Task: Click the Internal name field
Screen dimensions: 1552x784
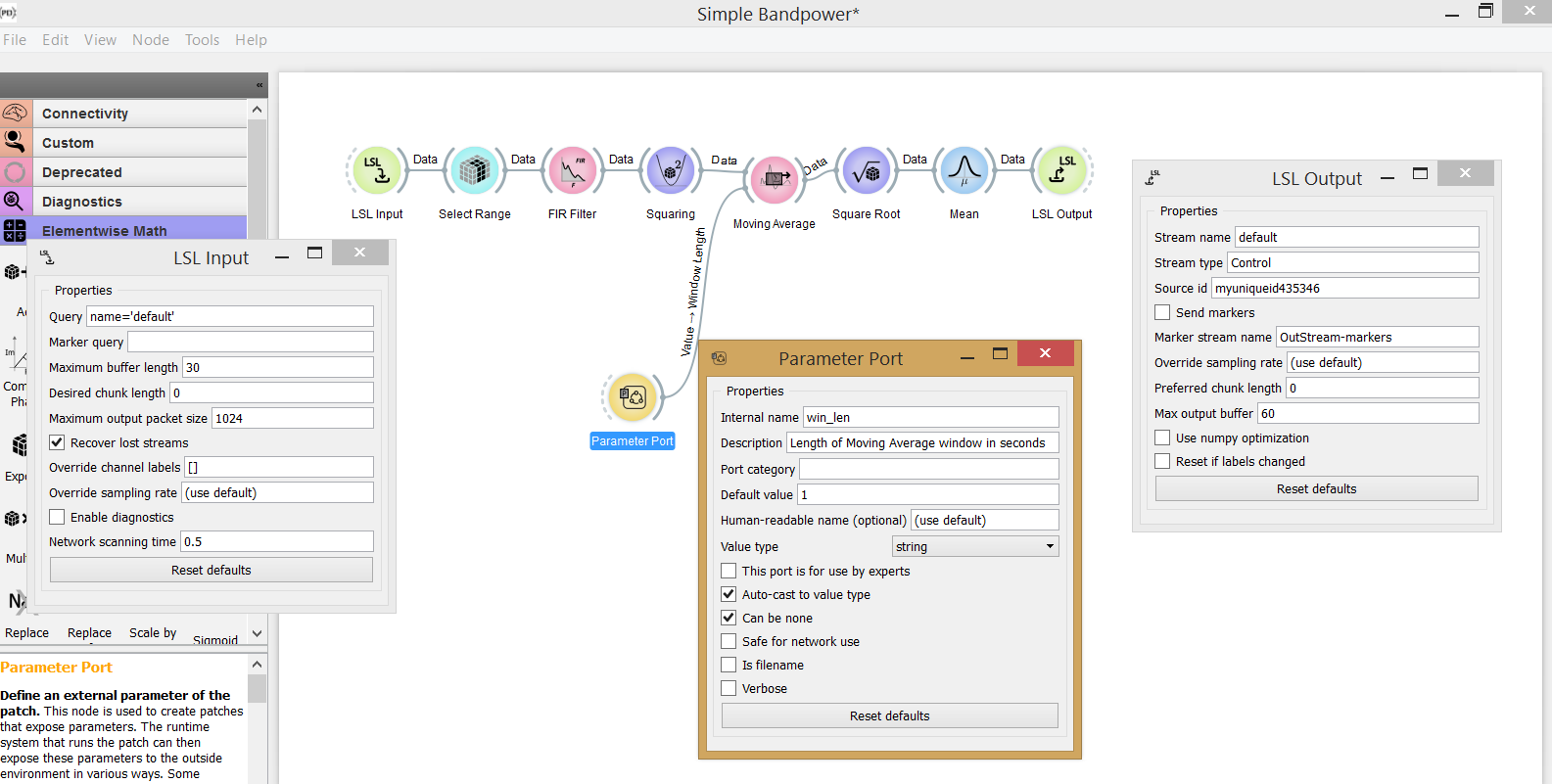Action: pos(931,417)
